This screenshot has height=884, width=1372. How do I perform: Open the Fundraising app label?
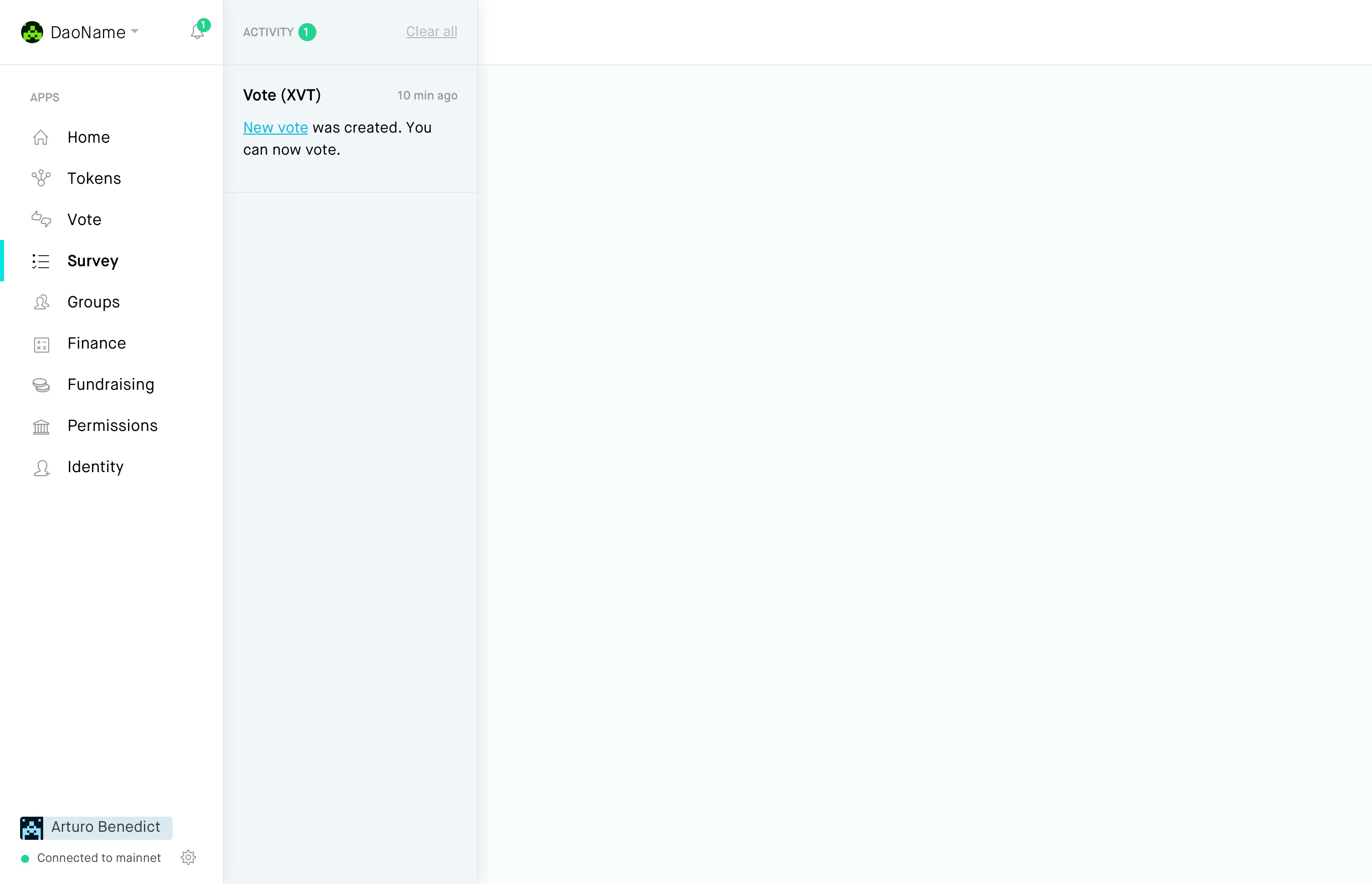coord(111,385)
